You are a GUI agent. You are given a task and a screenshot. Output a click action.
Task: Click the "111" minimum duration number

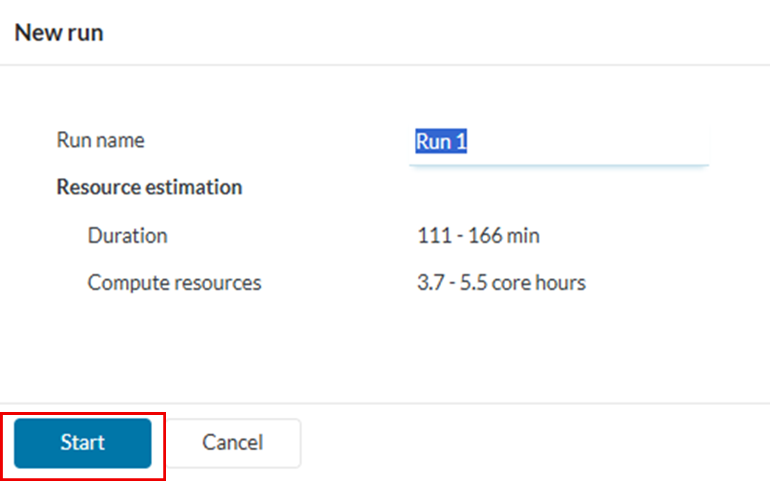tap(431, 236)
